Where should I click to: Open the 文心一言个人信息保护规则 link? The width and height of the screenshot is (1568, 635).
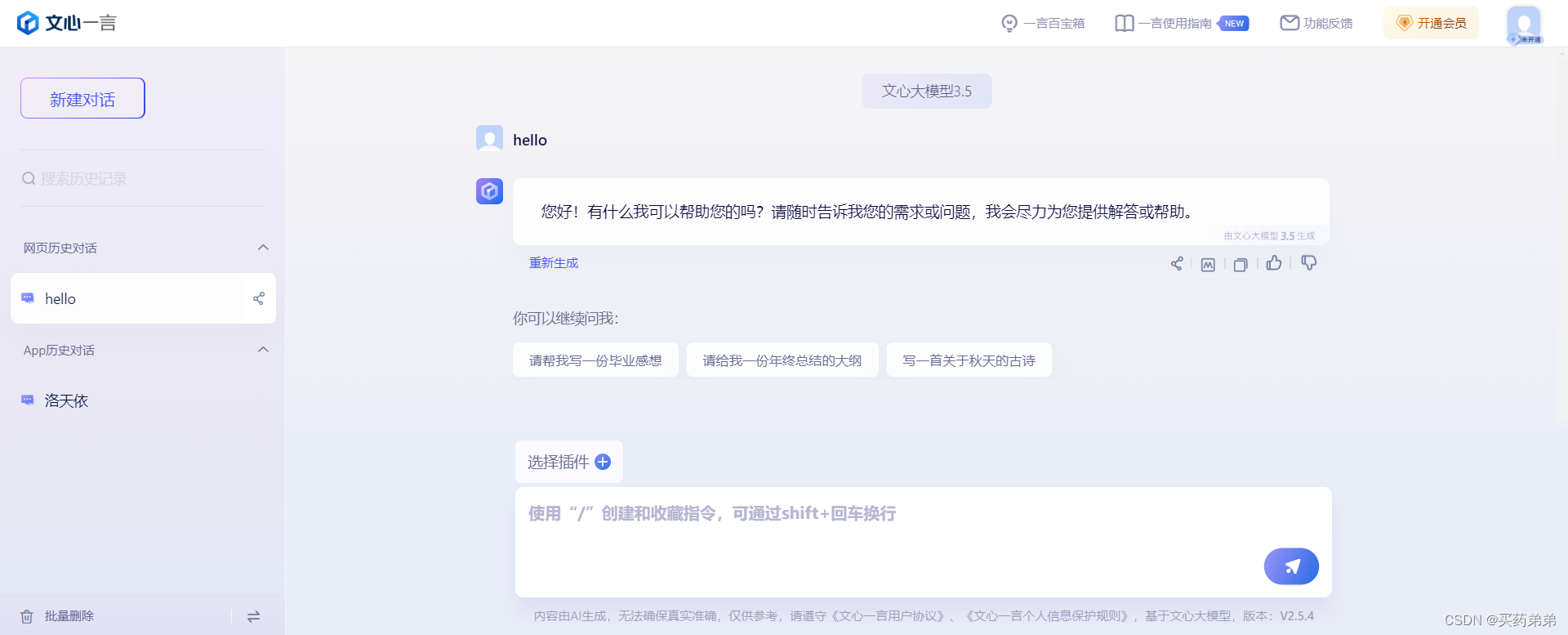[x=1047, y=615]
